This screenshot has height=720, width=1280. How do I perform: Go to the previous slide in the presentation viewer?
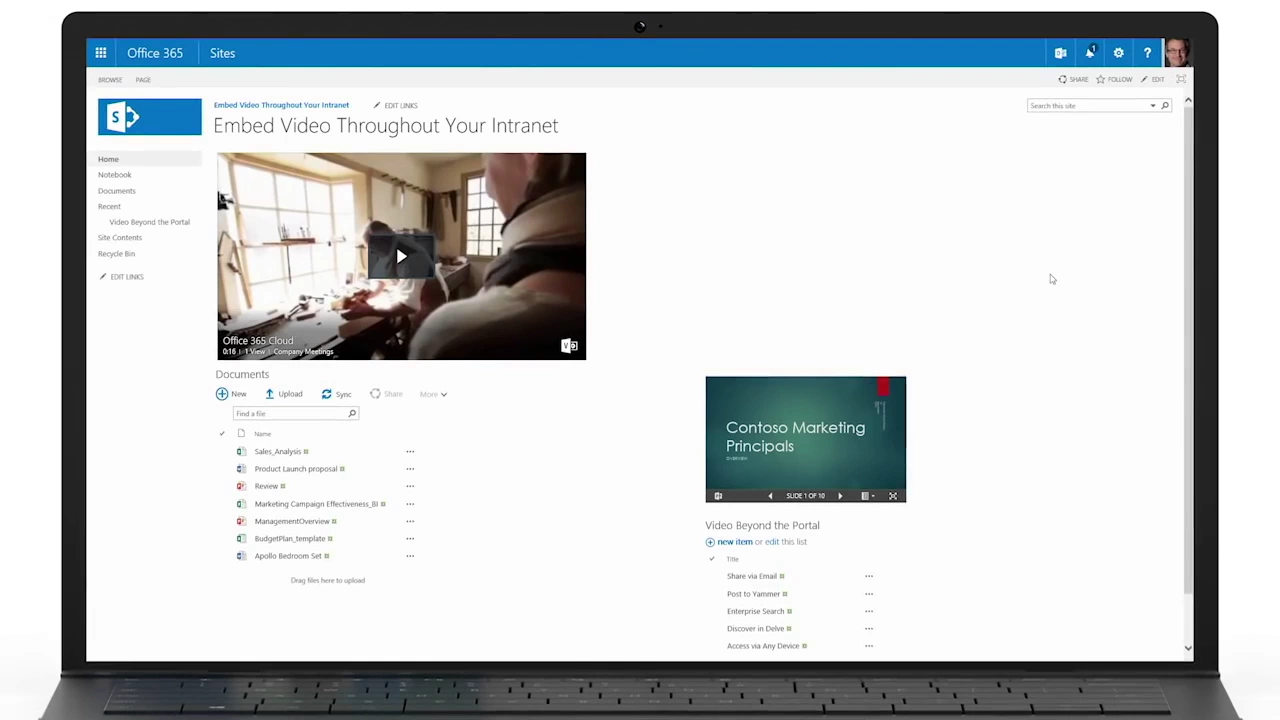[x=770, y=496]
